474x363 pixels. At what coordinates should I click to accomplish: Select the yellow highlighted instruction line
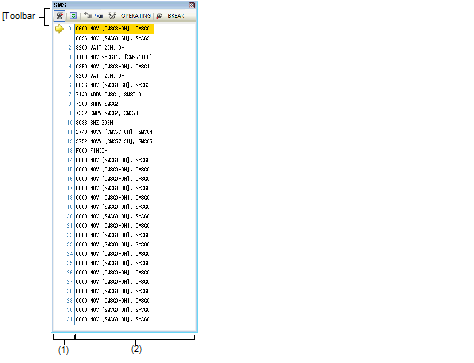(114, 29)
